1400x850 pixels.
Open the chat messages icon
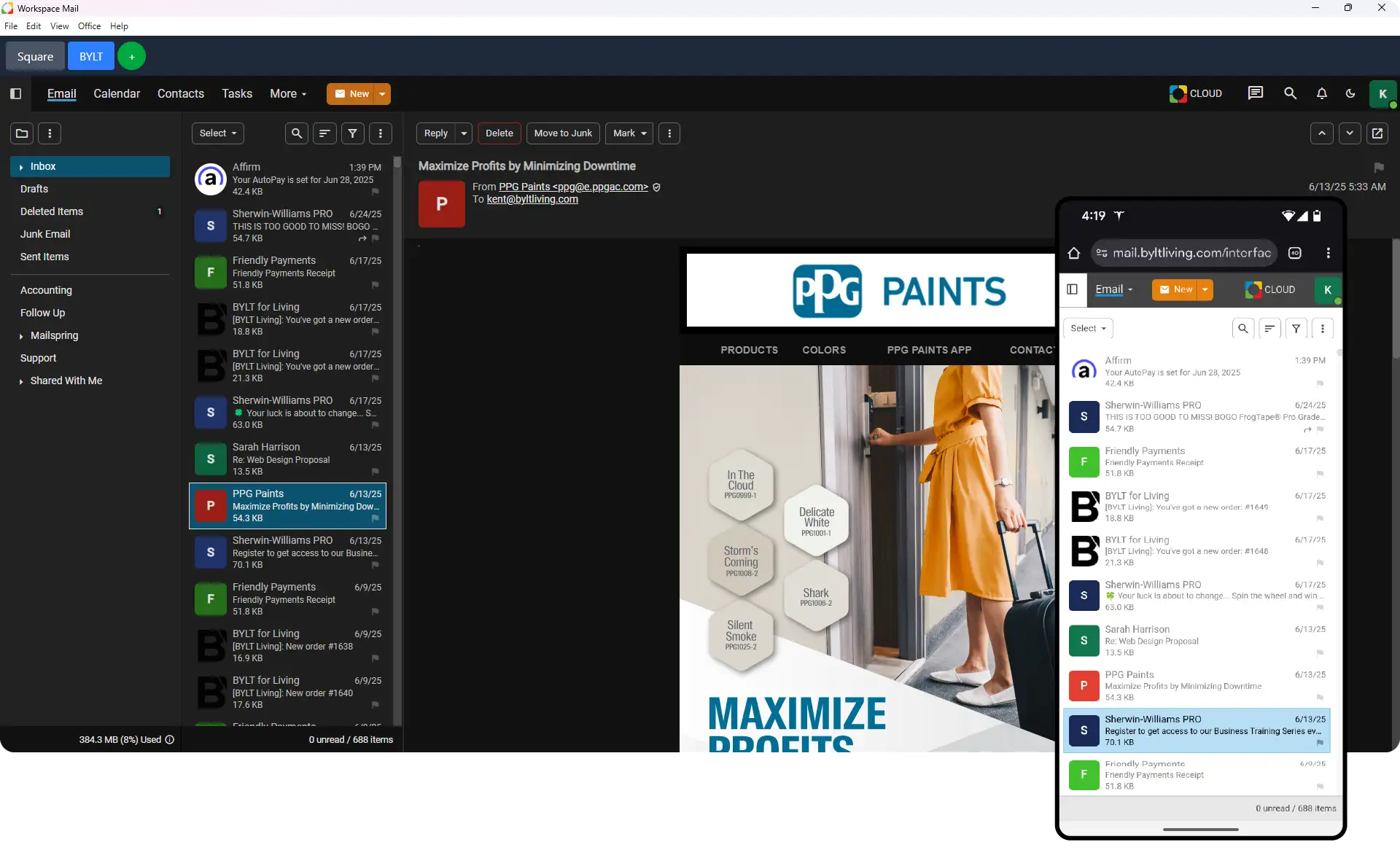[1255, 93]
